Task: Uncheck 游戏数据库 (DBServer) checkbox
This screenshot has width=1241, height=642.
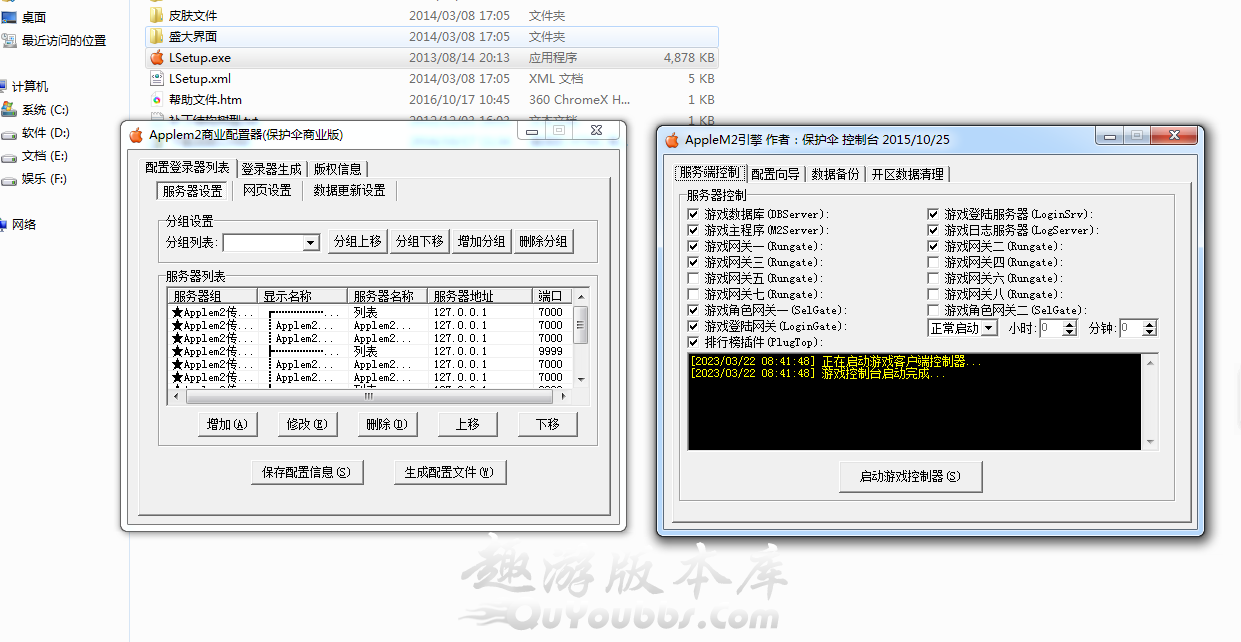Action: click(693, 214)
